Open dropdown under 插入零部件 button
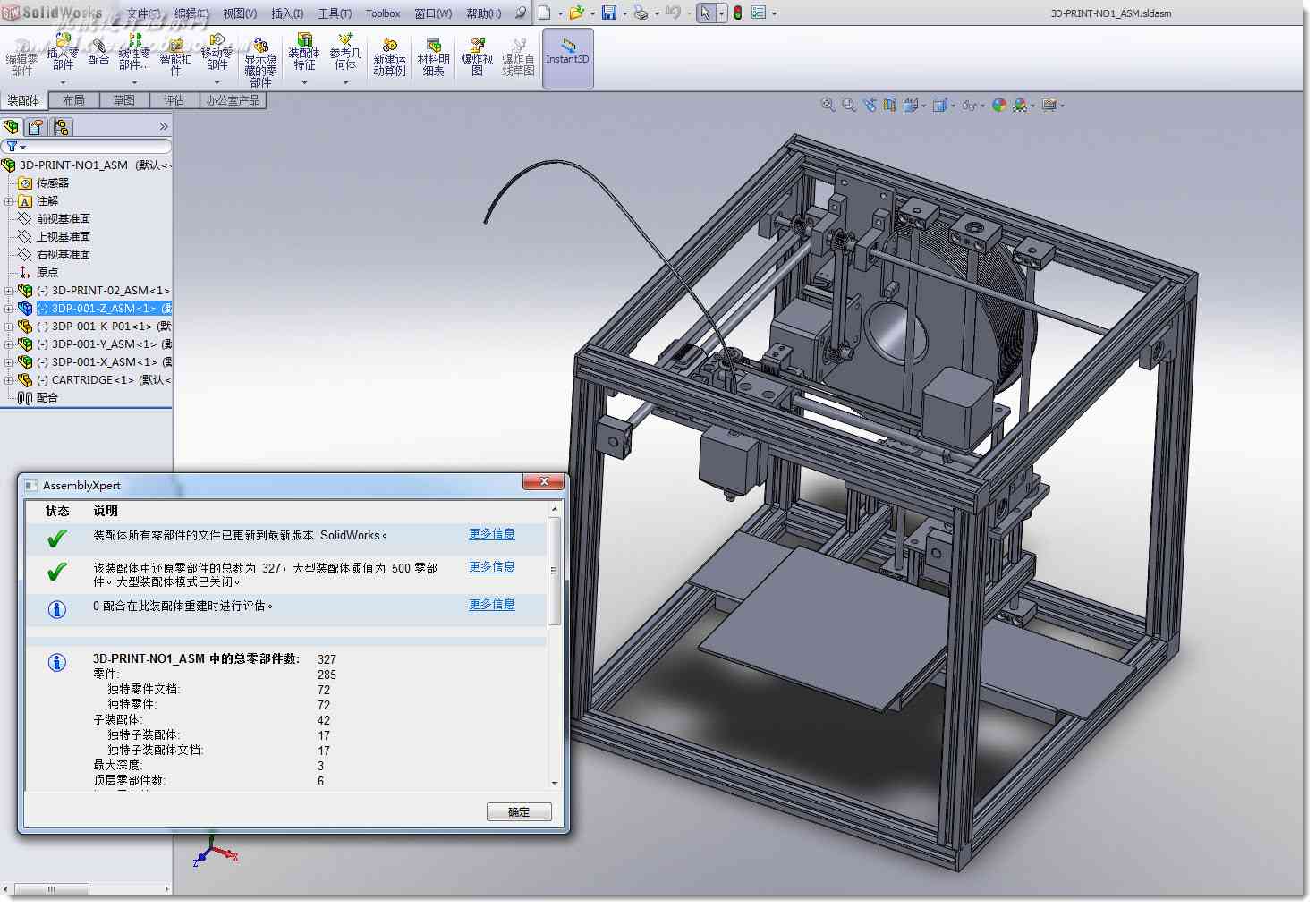This screenshot has height=908, width=1316. (63, 82)
